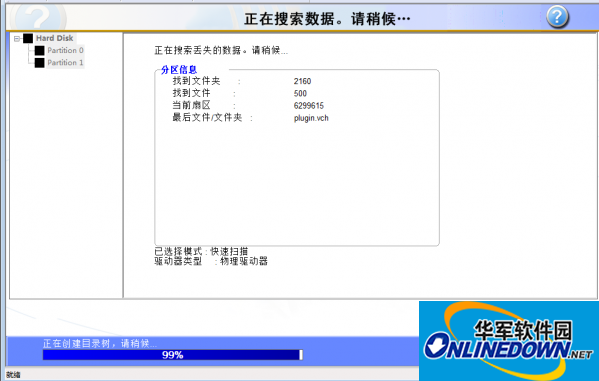Click the 正在创建目录树 status label
This screenshot has width=599, height=381.
[100, 343]
